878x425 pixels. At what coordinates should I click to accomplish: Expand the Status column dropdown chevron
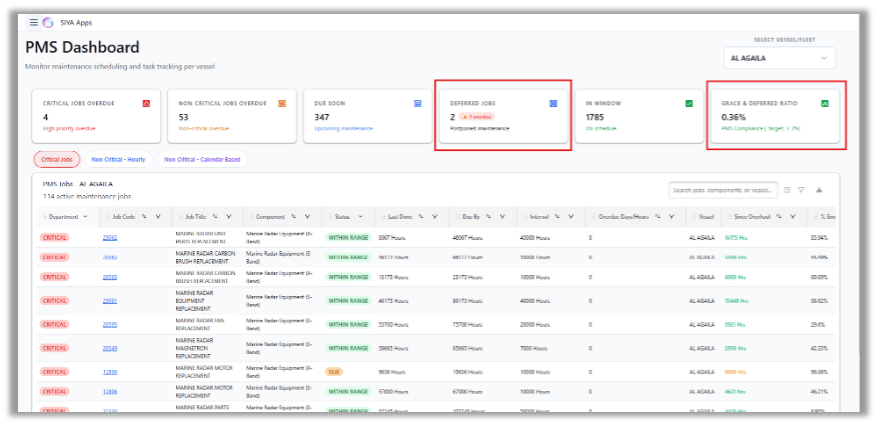(360, 217)
